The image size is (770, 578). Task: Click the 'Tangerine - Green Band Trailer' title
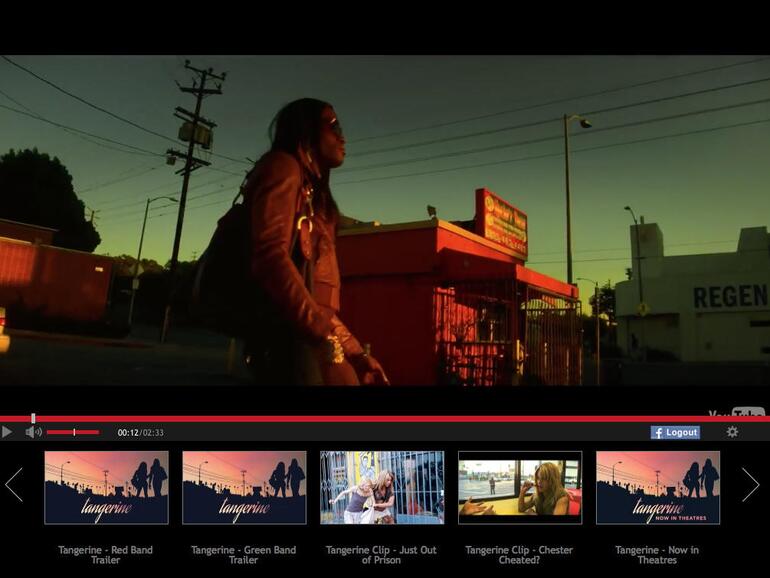(x=244, y=555)
